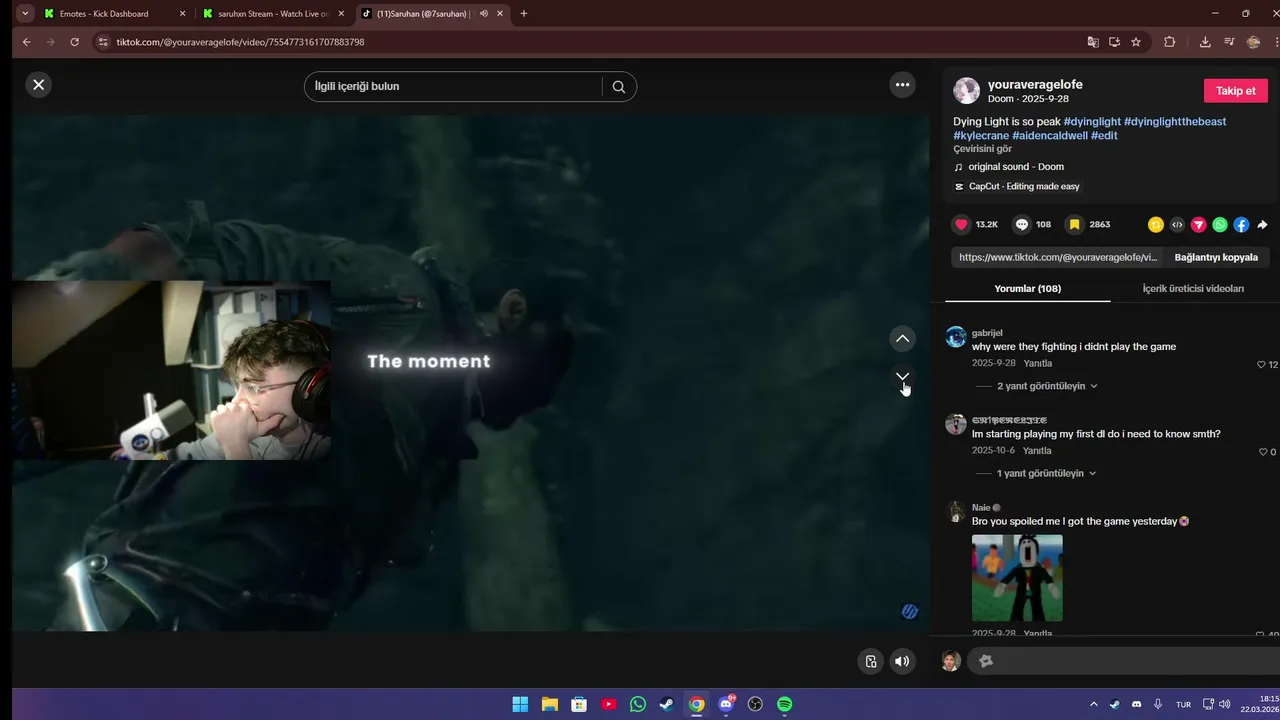This screenshot has height=720, width=1280.
Task: Send to friends via red paper-plane icon
Action: click(x=1198, y=225)
